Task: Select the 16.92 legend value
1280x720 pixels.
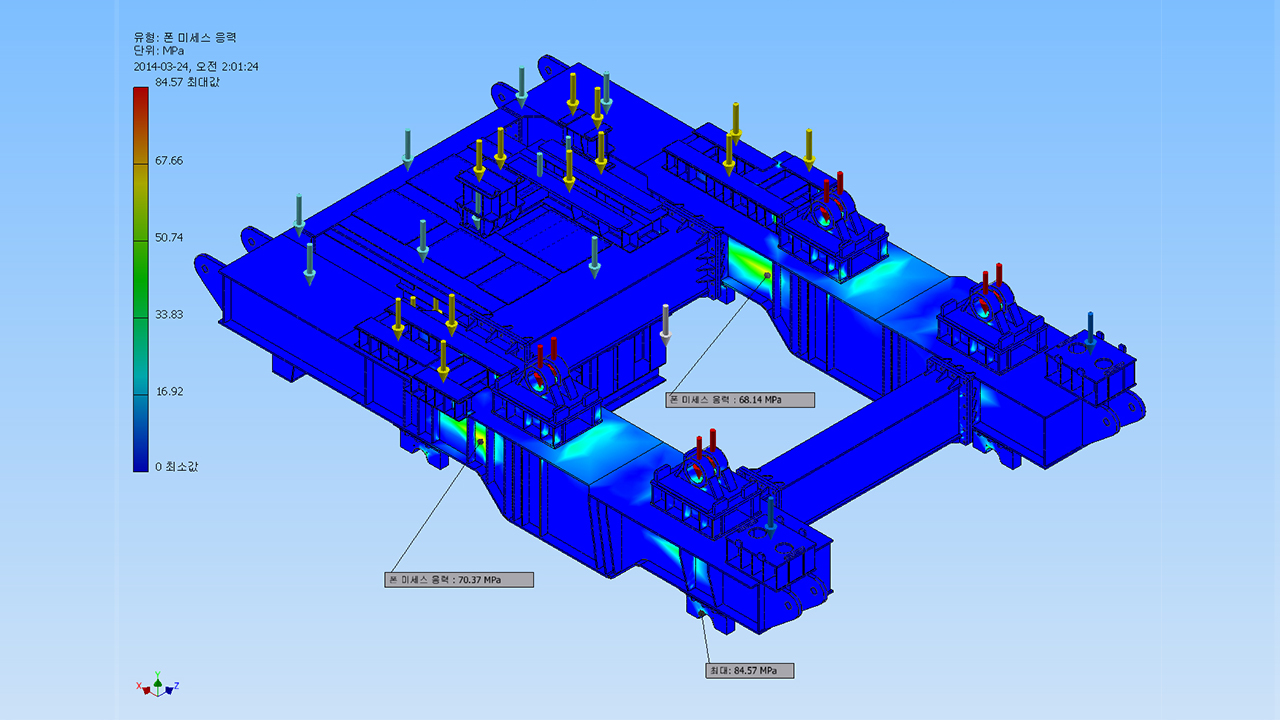Action: 169,391
